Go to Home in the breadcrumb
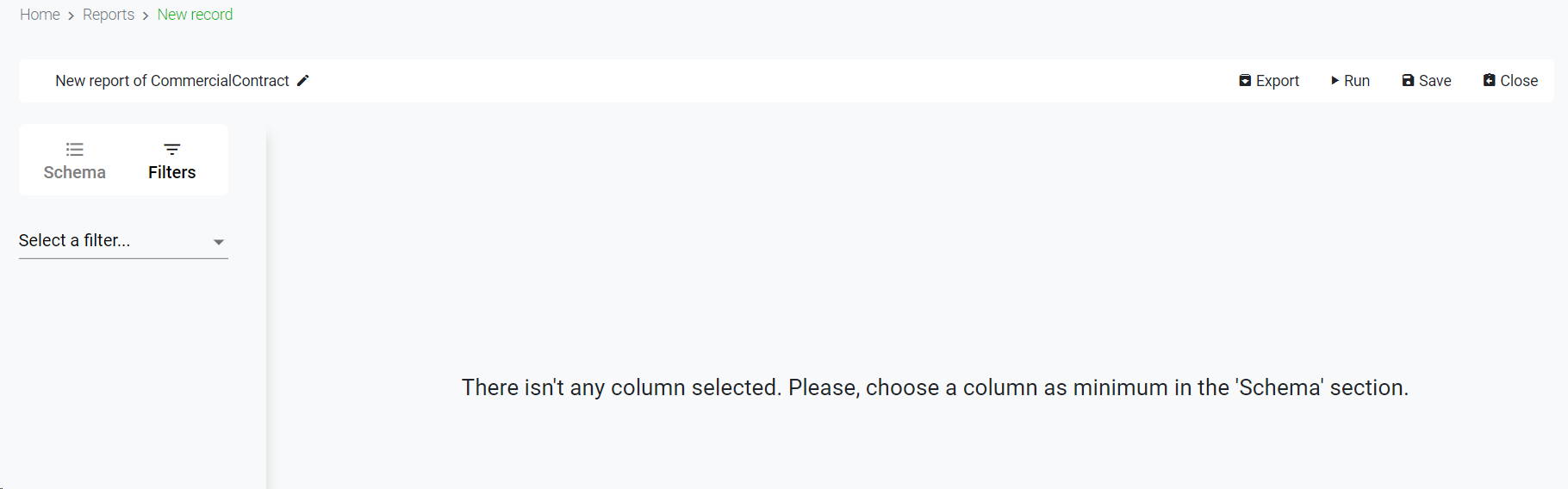Screen dimensions: 1568x489 [40, 15]
